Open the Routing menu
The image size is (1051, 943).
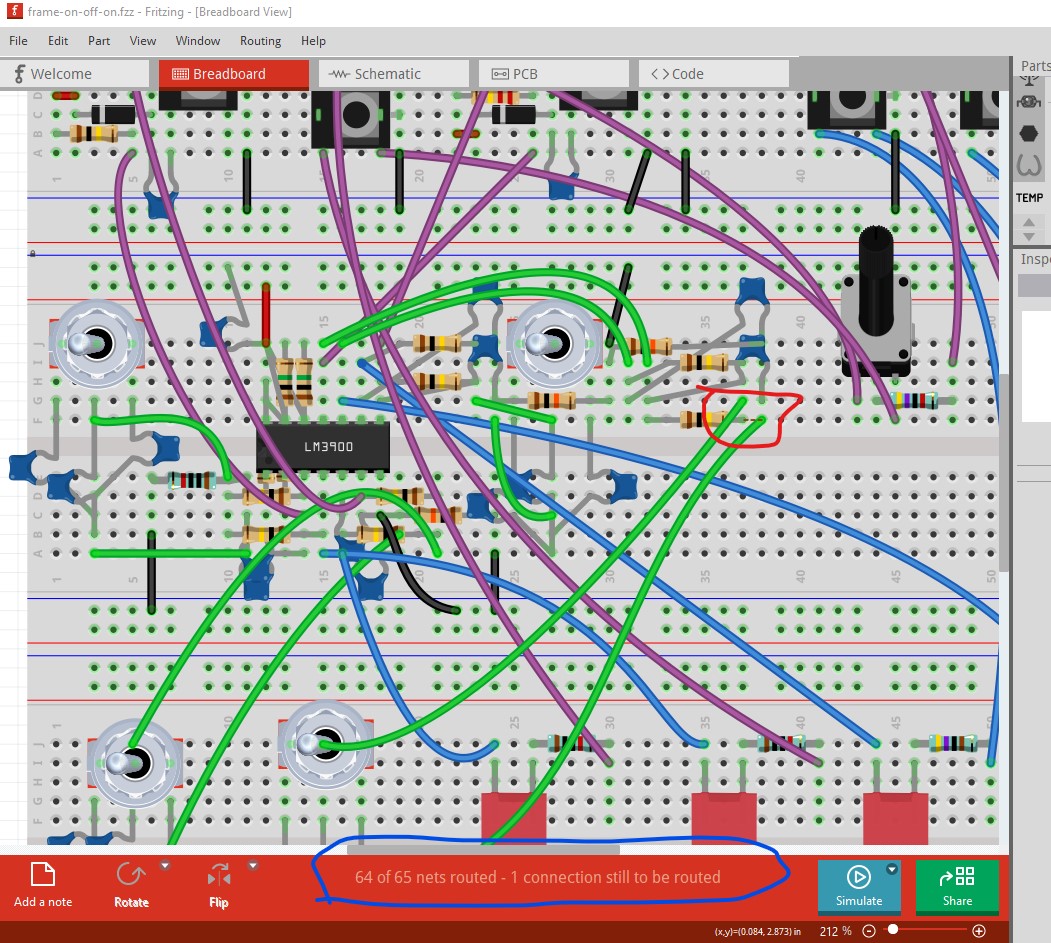(x=260, y=41)
